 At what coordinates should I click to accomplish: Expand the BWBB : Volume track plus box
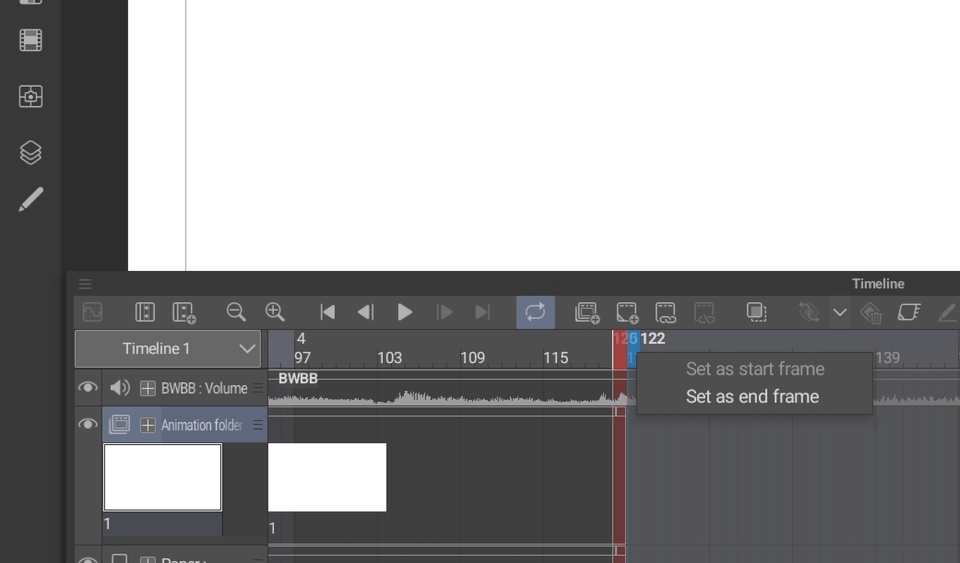click(x=148, y=388)
